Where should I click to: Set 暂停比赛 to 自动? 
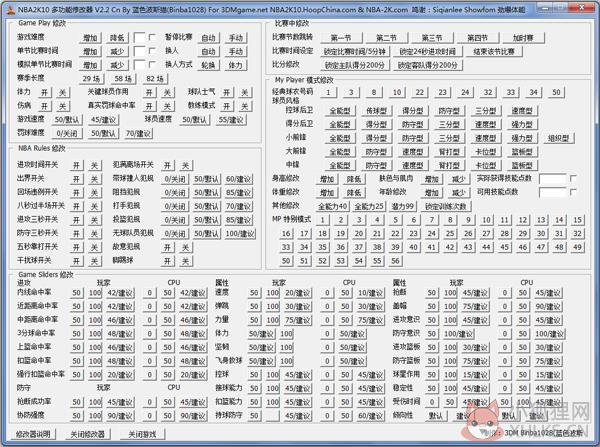pos(209,38)
